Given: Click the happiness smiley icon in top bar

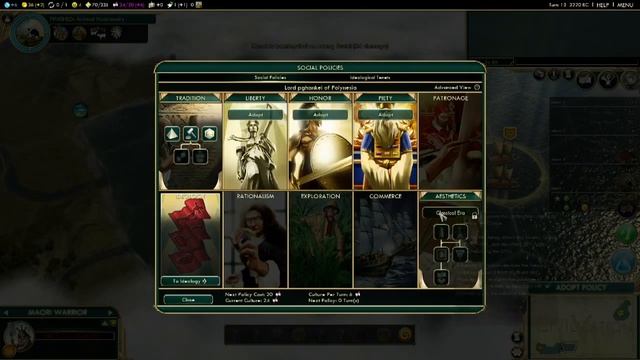Looking at the screenshot, I should pyautogui.click(x=74, y=5).
